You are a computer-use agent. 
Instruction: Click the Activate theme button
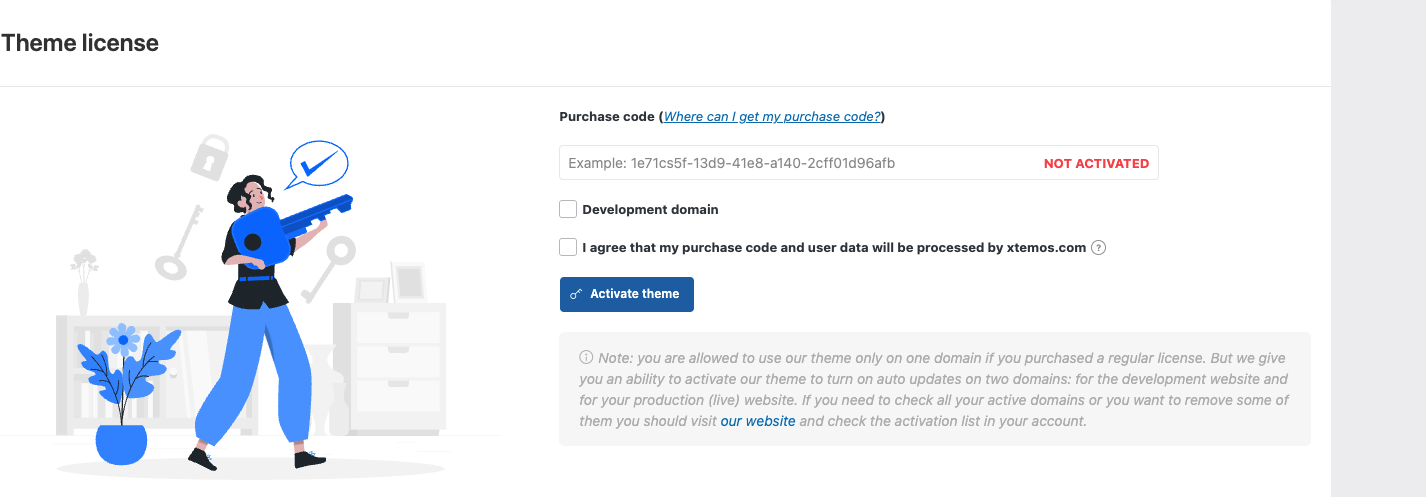tap(626, 294)
